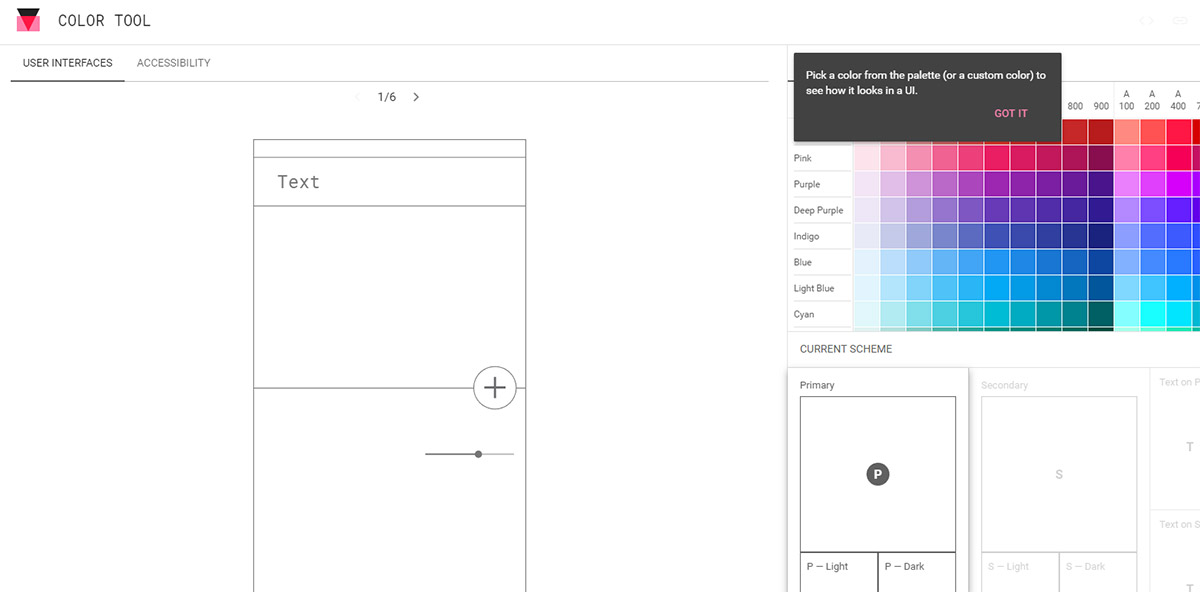Select the P — Dark color box
Screen dimensions: 1200x592
pos(917,572)
